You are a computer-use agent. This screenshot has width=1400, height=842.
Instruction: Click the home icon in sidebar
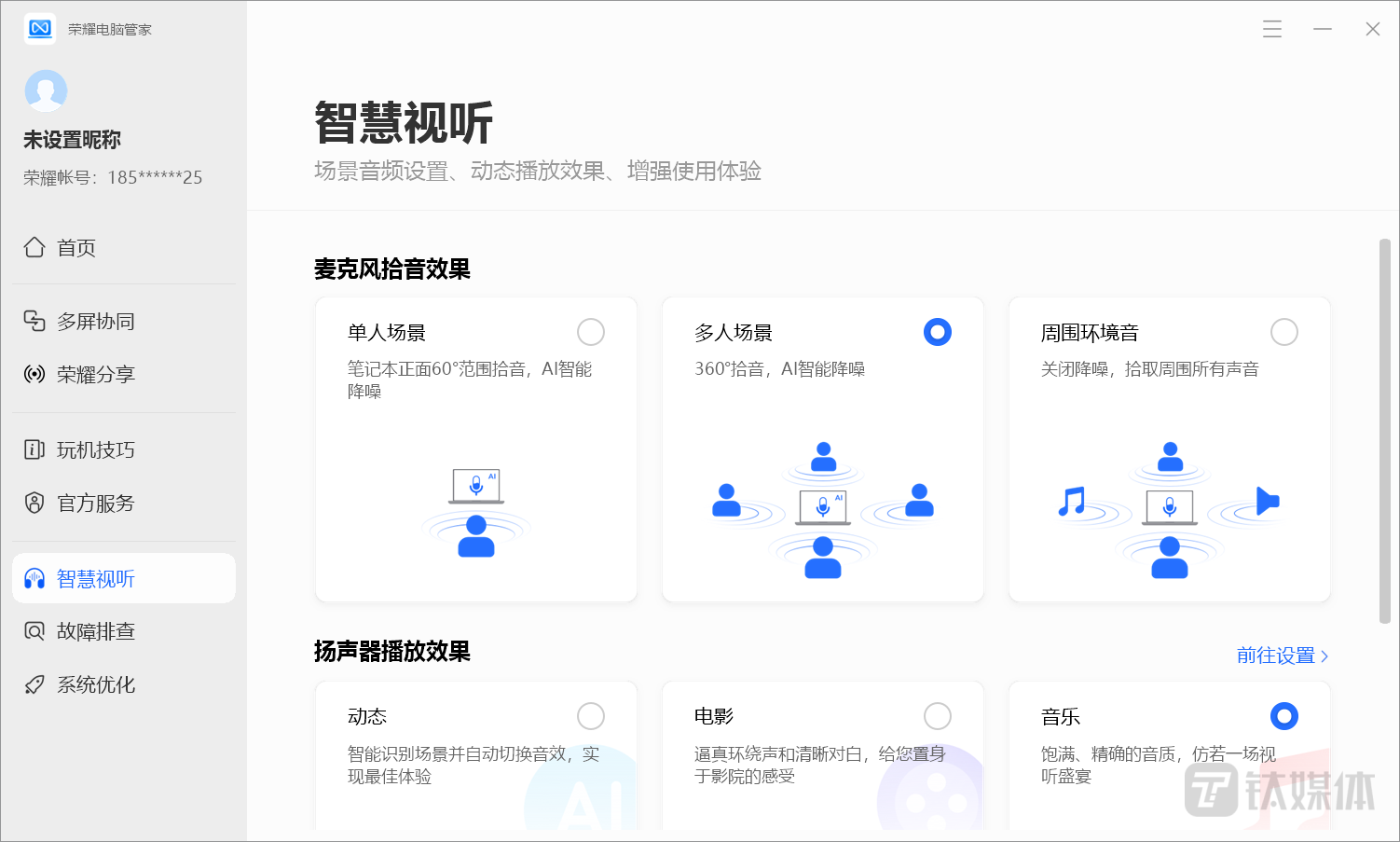[34, 247]
